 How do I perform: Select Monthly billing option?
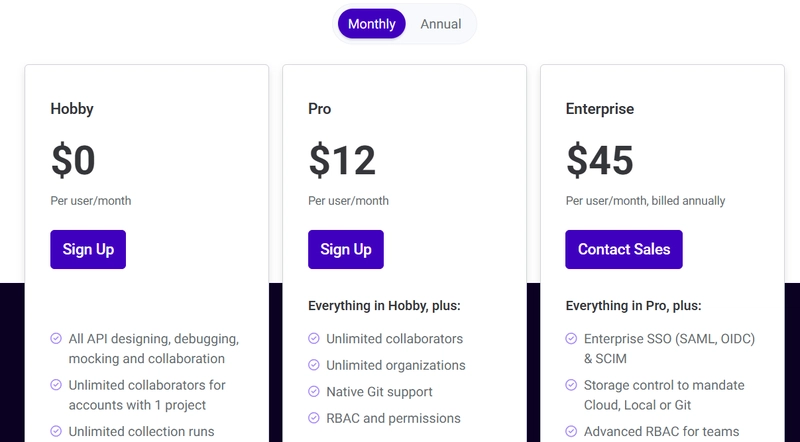[371, 24]
